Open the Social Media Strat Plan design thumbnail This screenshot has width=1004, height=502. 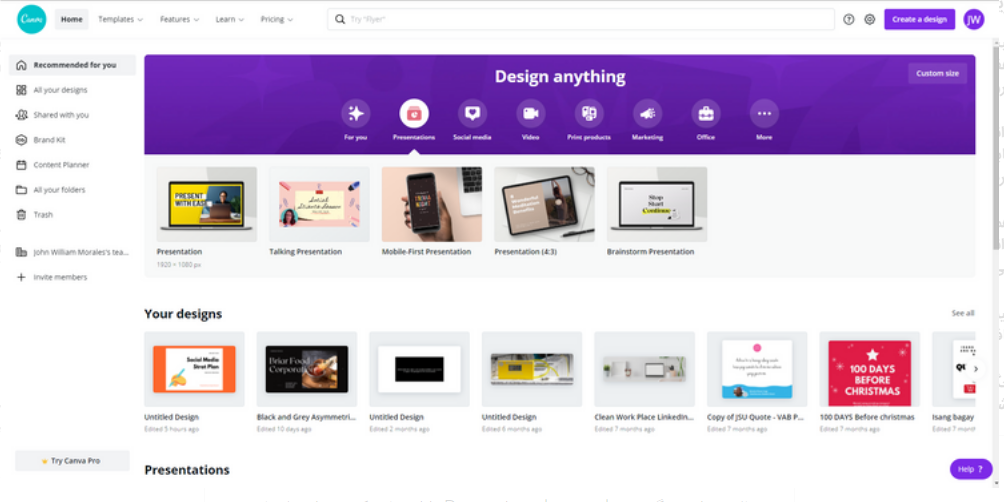pyautogui.click(x=194, y=369)
